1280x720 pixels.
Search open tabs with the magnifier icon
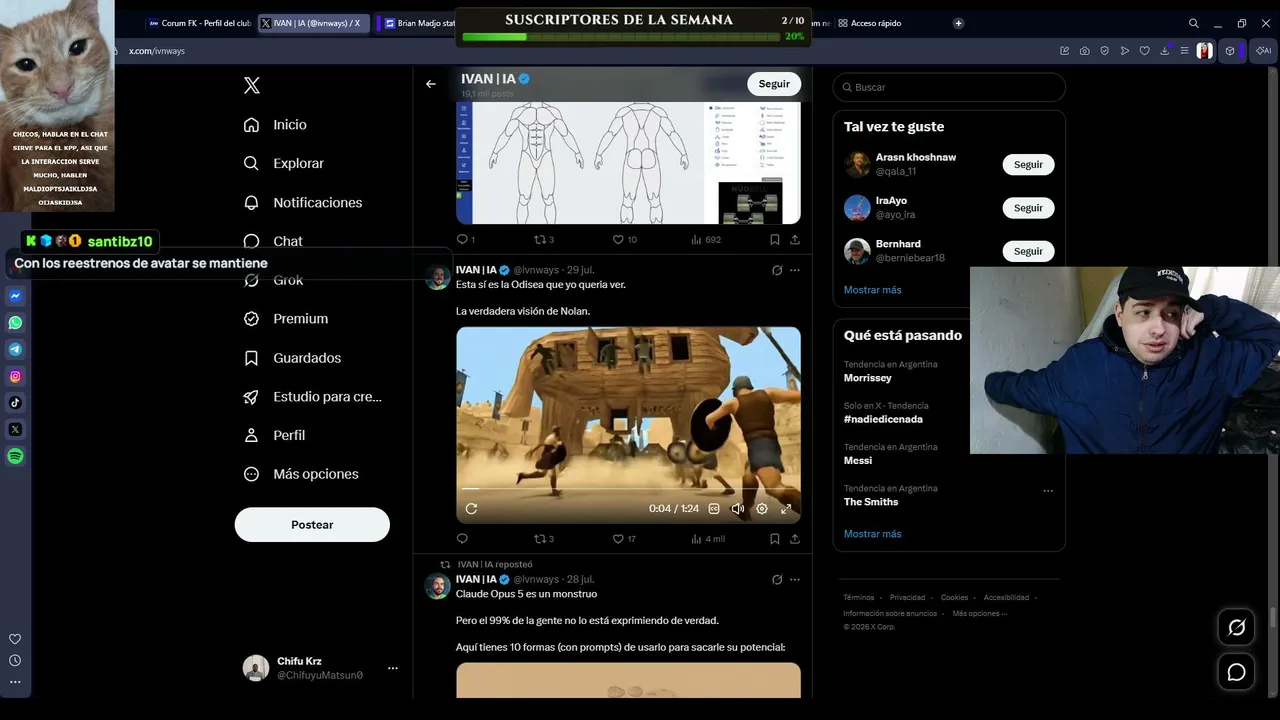point(1194,23)
